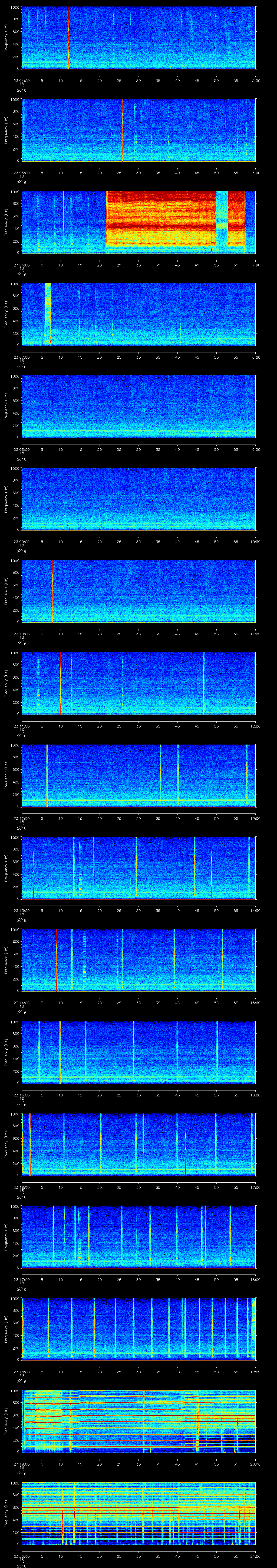
Task: Click the 23:15:00 time axis label
Action: click(21, 1095)
